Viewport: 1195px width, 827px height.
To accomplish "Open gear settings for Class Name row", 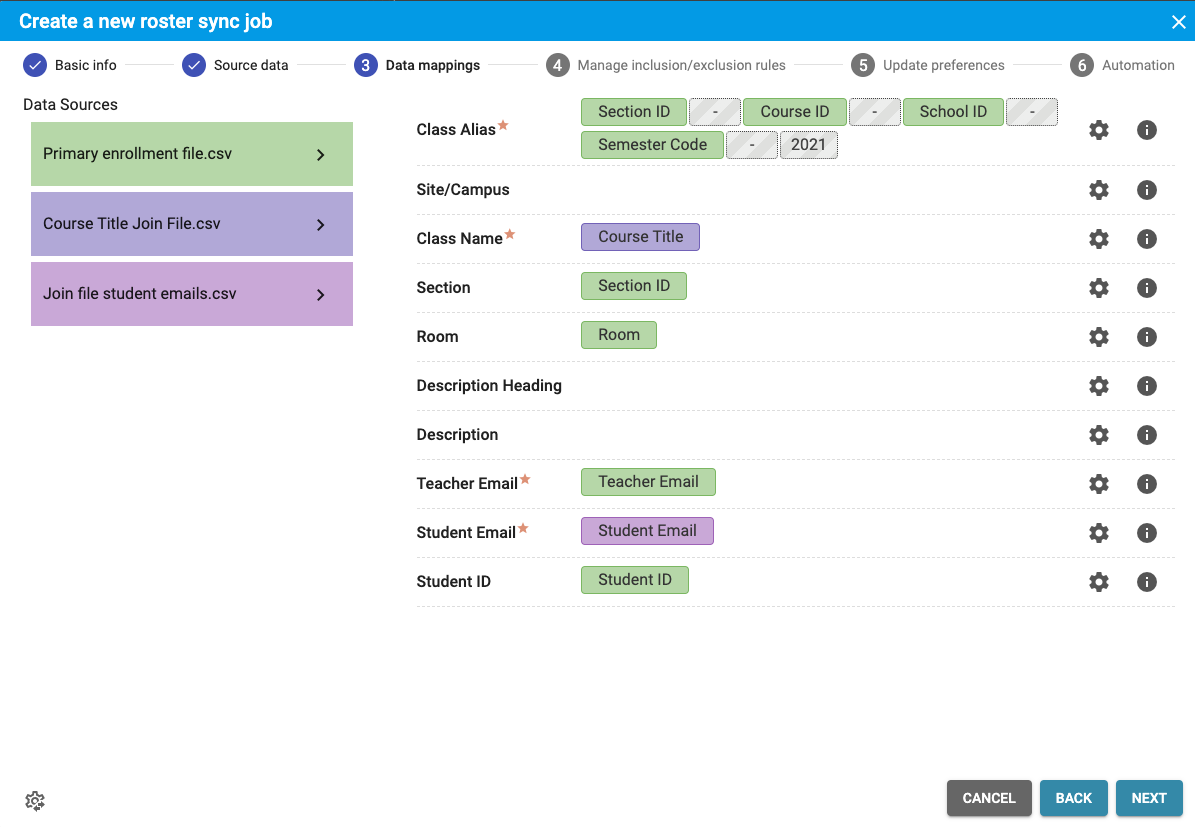I will tap(1098, 239).
